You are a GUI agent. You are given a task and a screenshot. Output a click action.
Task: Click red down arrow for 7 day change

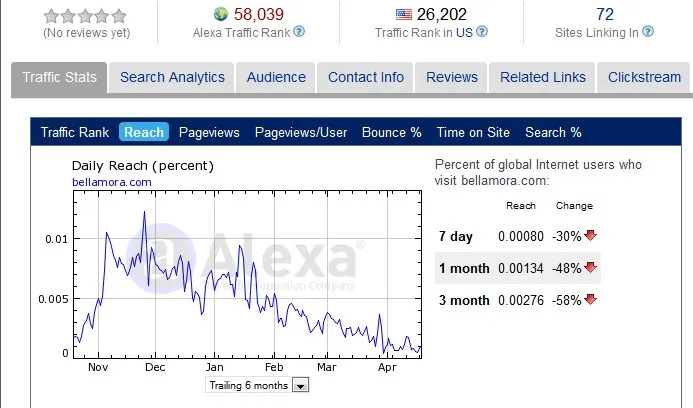click(590, 235)
